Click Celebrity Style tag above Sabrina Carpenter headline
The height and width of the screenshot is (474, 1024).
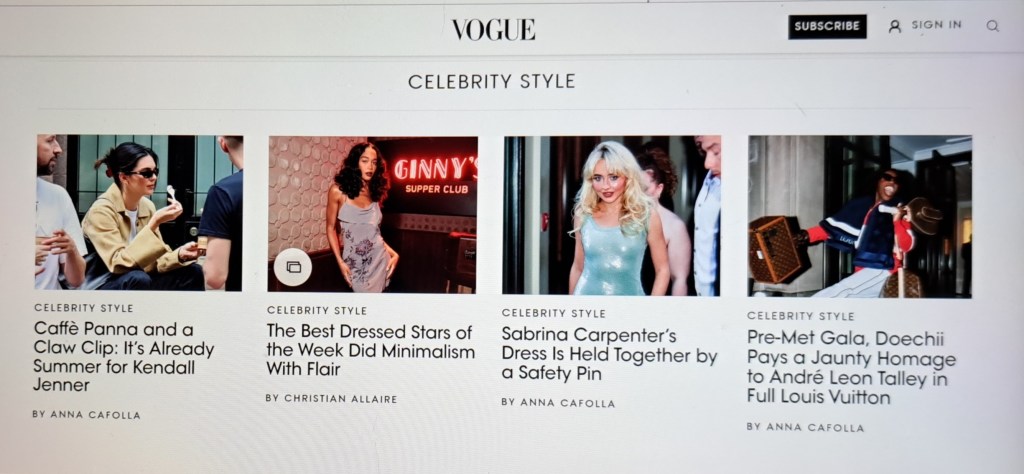(553, 313)
